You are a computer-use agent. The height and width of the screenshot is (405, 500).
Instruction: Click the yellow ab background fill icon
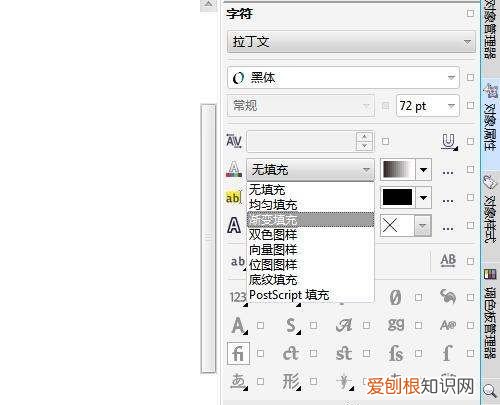click(233, 198)
